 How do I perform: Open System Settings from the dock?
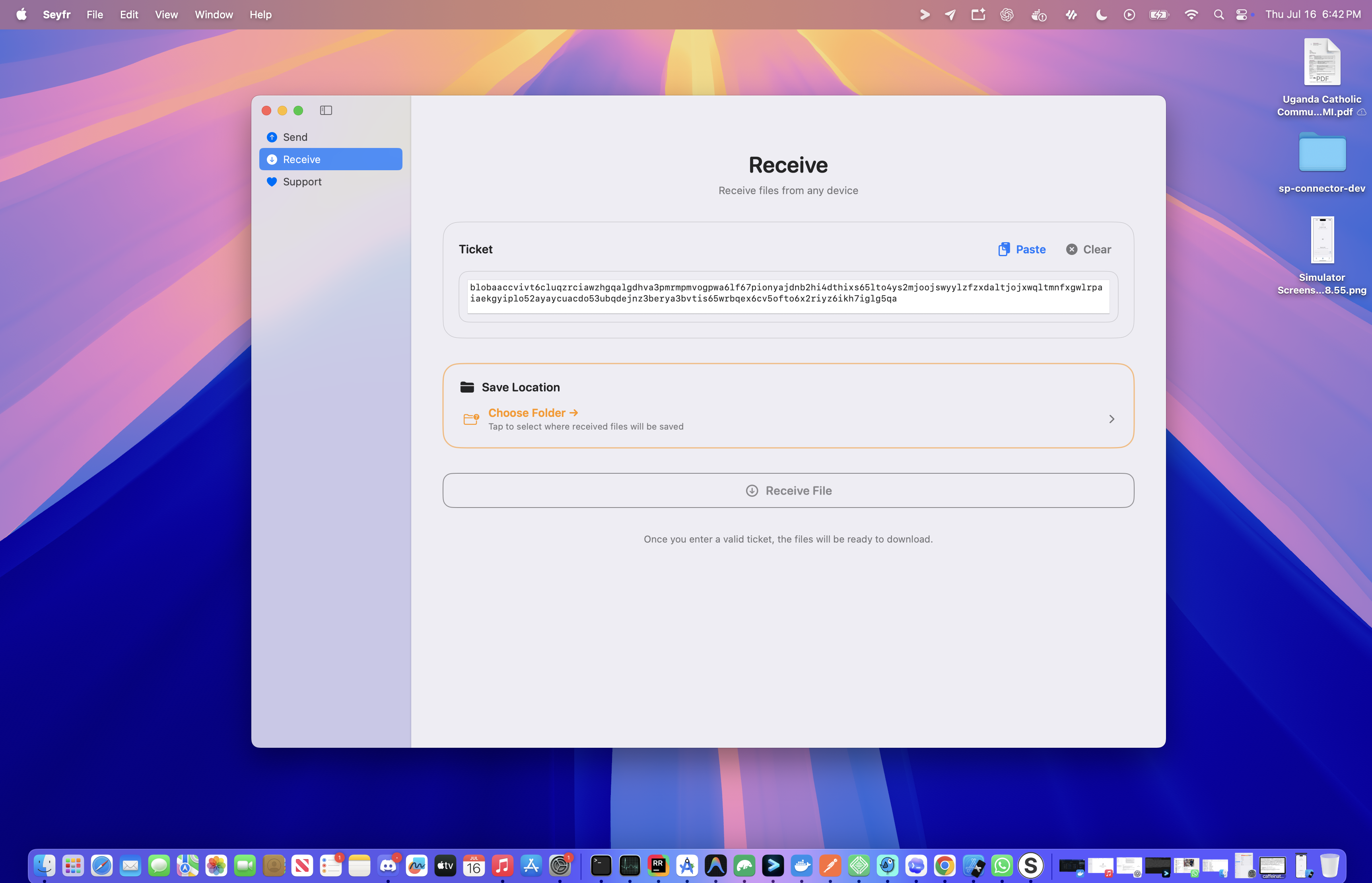(560, 865)
